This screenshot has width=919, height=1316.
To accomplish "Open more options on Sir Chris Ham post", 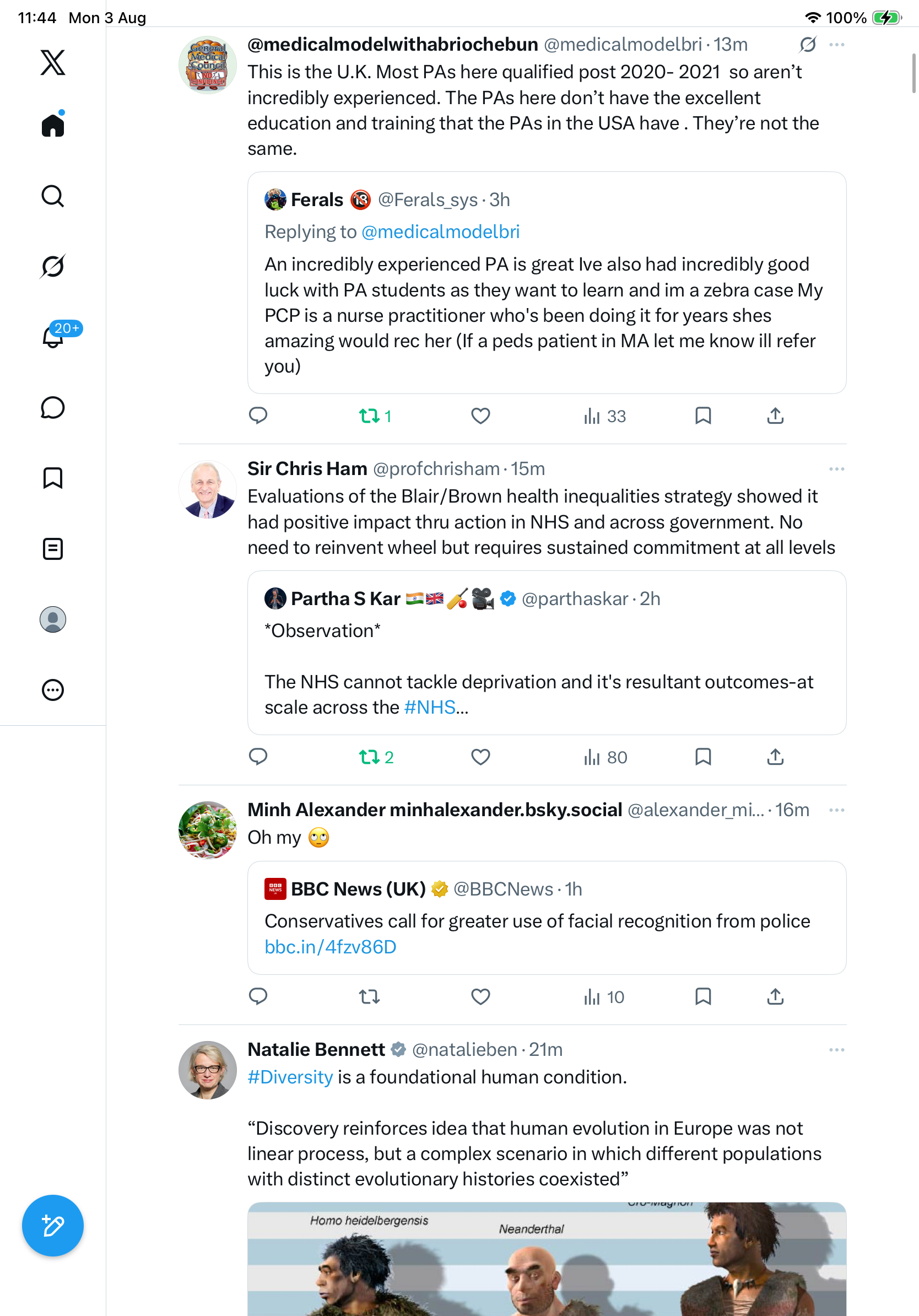I will point(836,469).
